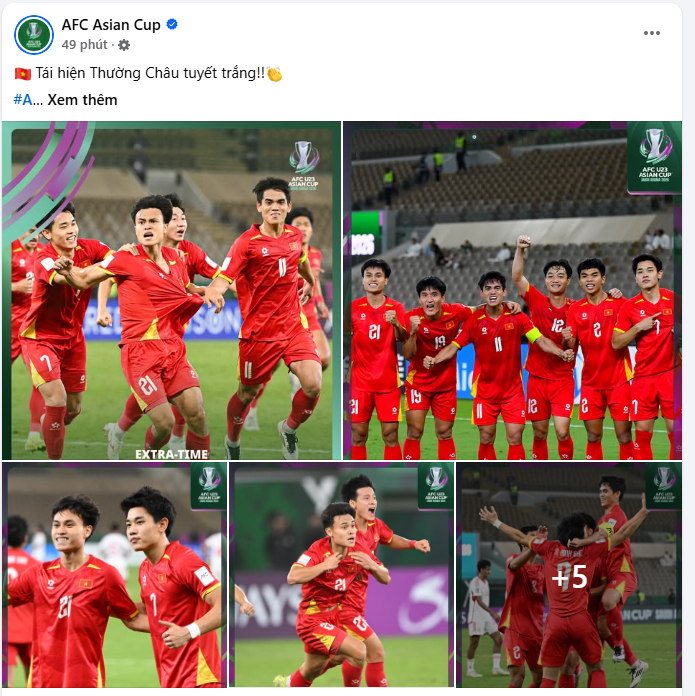View remaining photos via +5 overlay
Image resolution: width=695 pixels, height=696 pixels.
pos(569,575)
